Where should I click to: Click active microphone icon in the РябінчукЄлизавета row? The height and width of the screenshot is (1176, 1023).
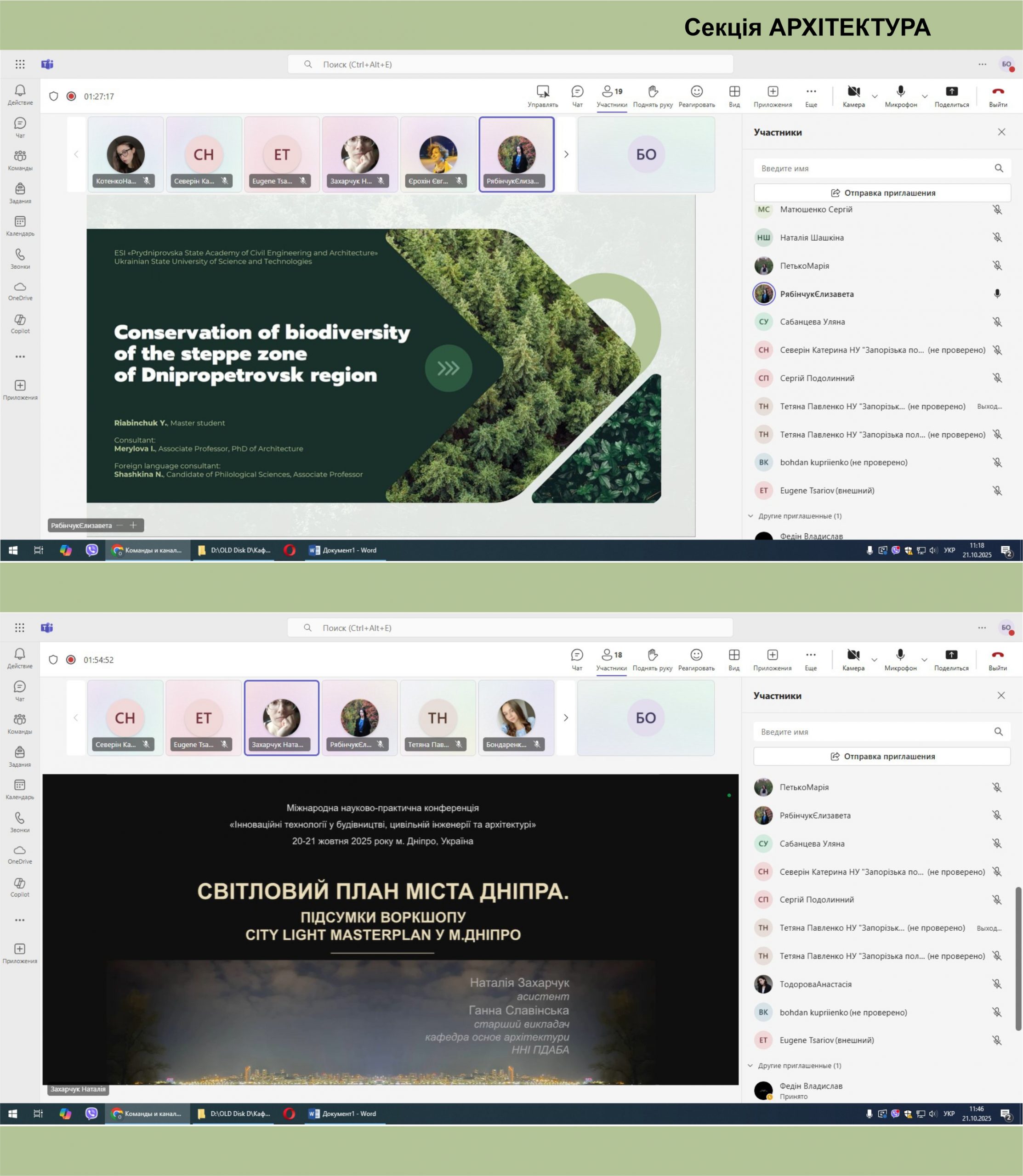(x=997, y=294)
